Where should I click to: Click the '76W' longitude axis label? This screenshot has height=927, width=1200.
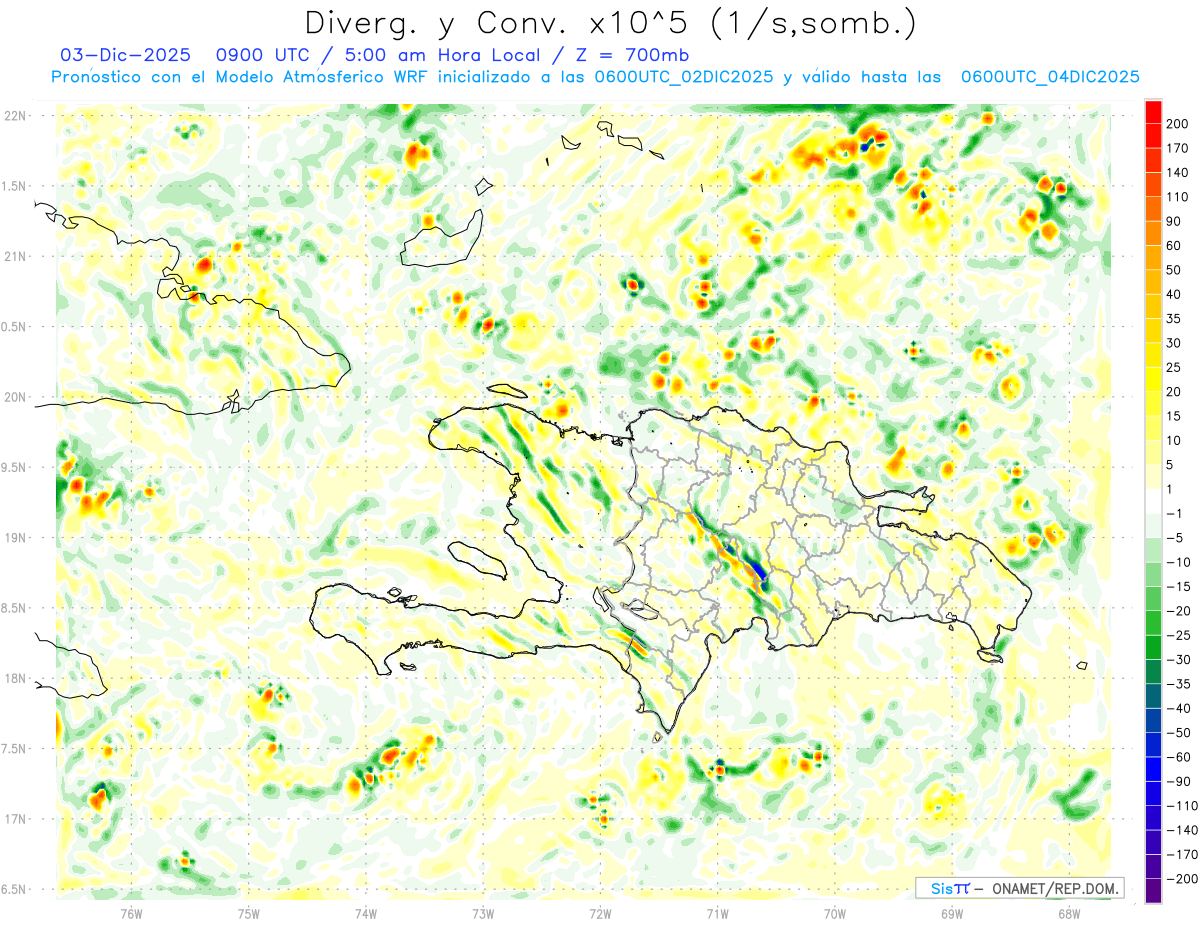pos(131,913)
